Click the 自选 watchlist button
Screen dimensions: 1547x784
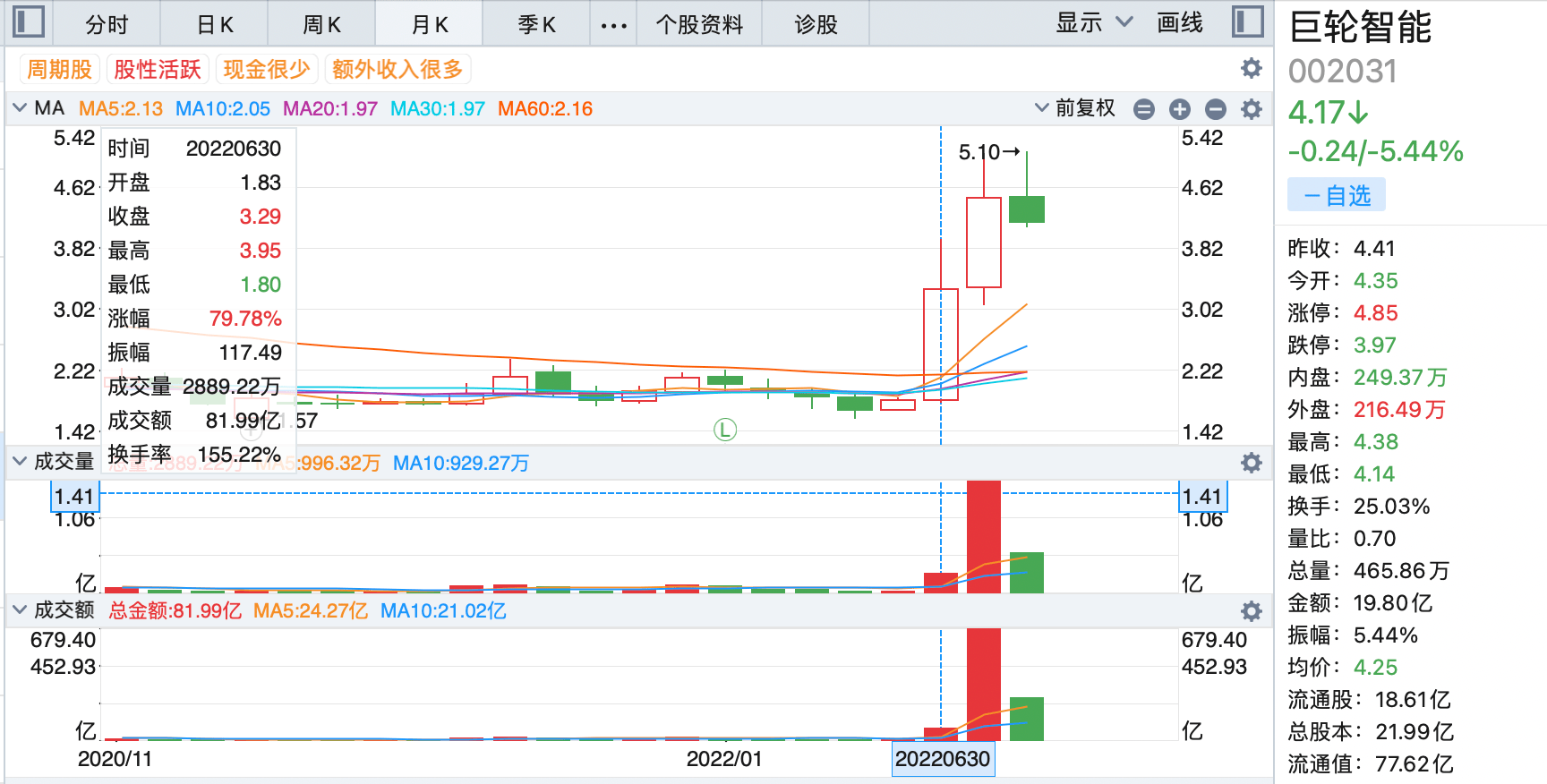(1337, 195)
